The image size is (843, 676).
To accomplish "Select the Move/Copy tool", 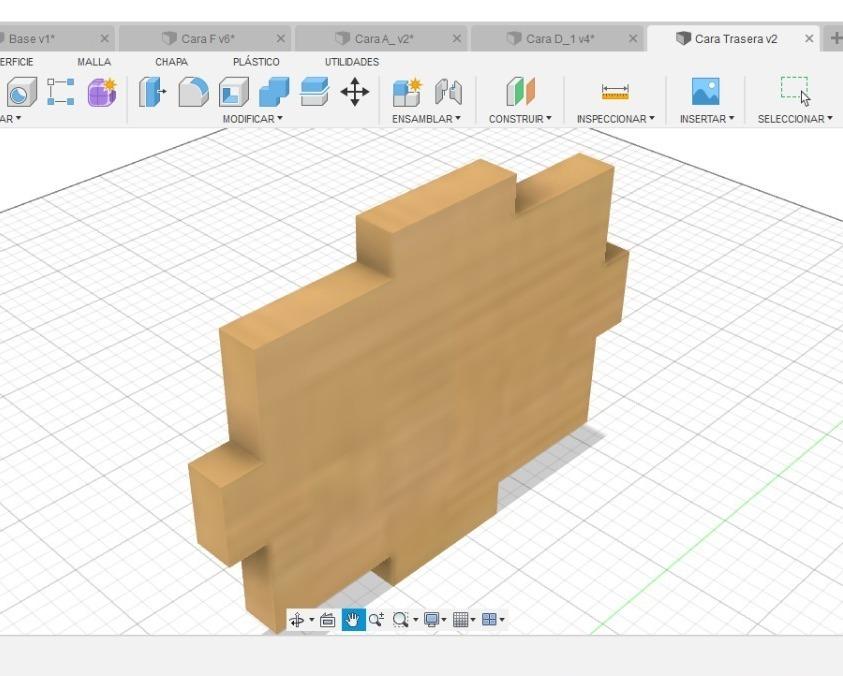I will point(355,92).
